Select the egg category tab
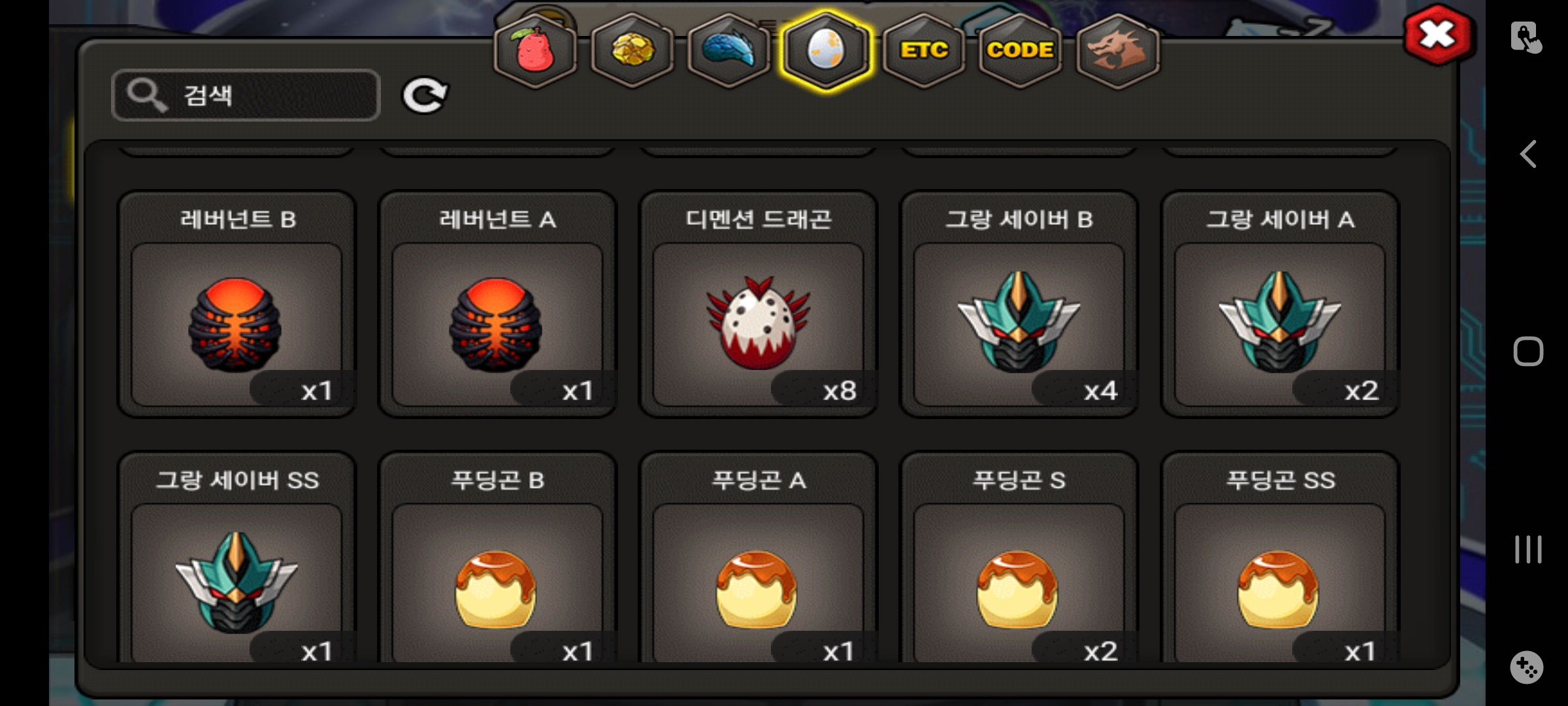 pyautogui.click(x=826, y=50)
